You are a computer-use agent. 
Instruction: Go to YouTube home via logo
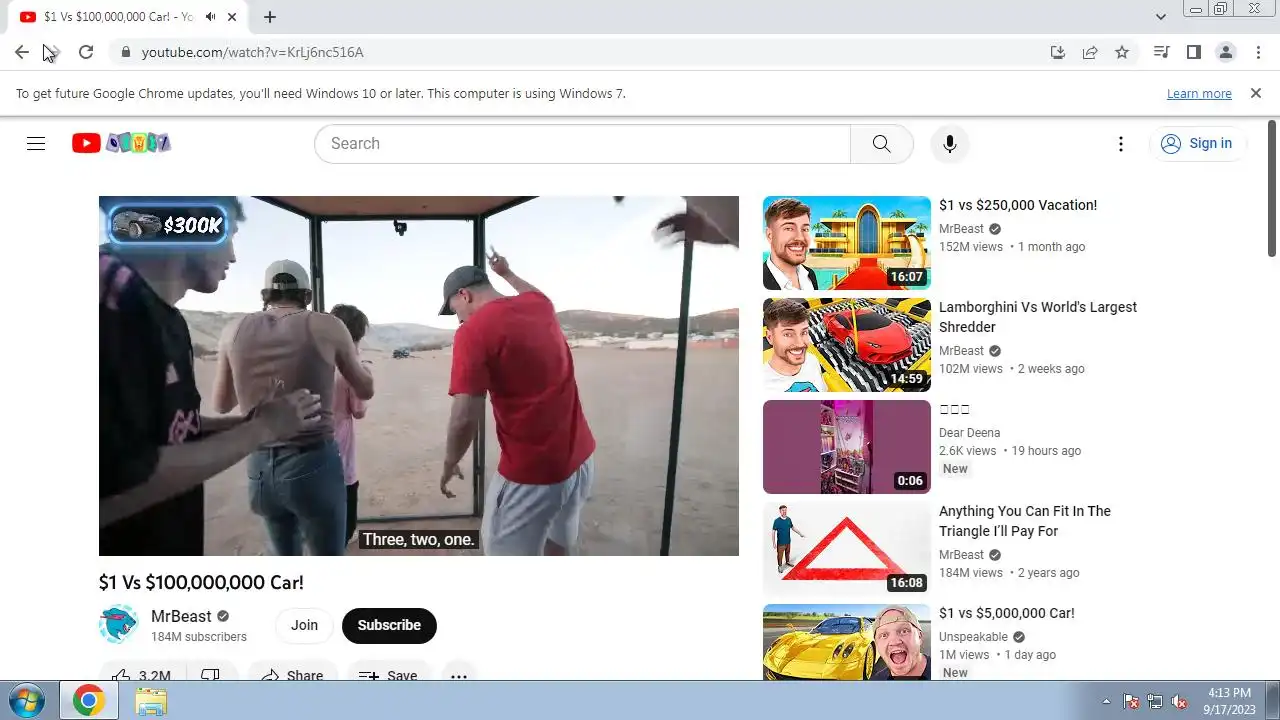[121, 143]
